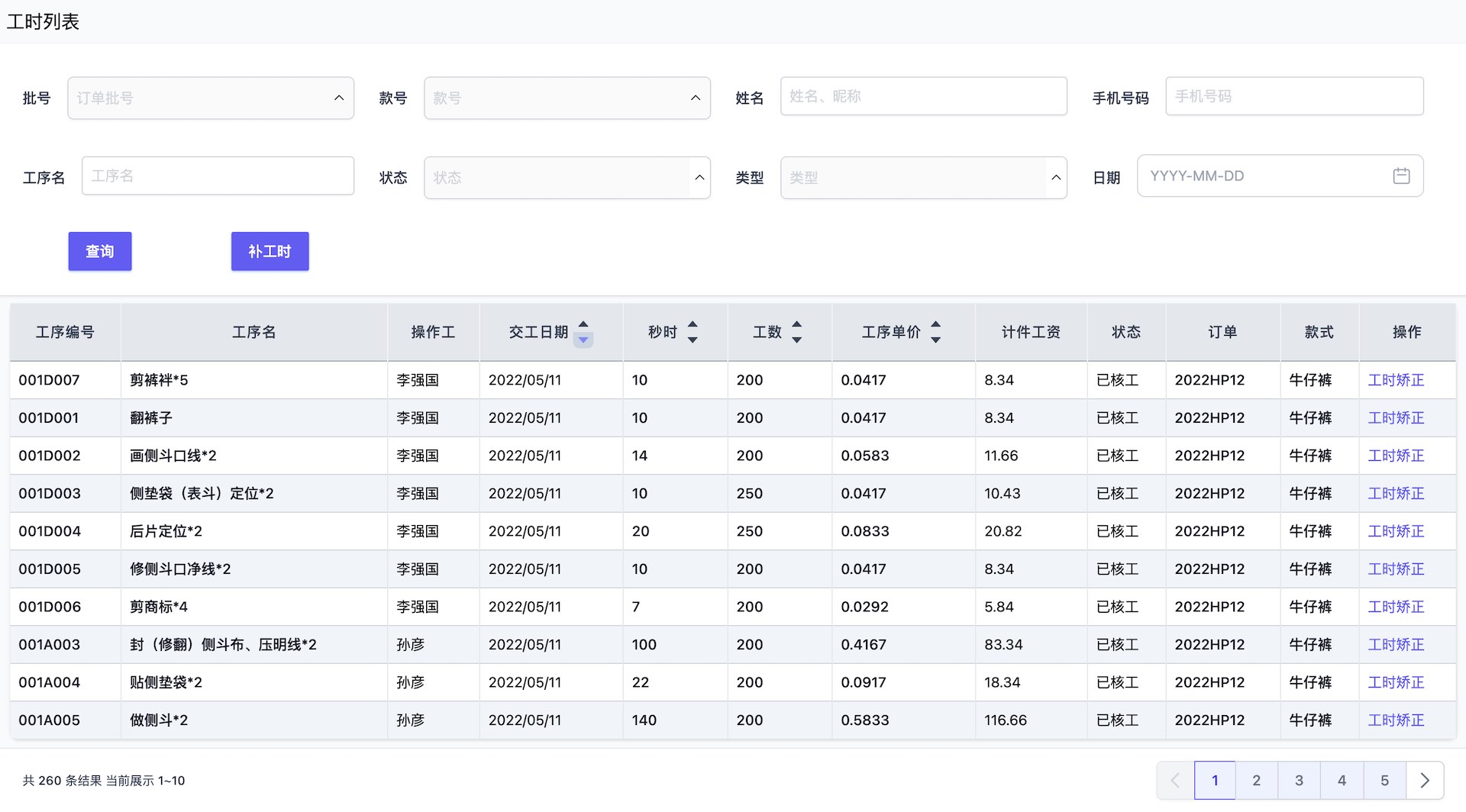Screen dimensions: 1466x812
Task: Sort table by 交工日期 ascending arrow
Action: (583, 324)
